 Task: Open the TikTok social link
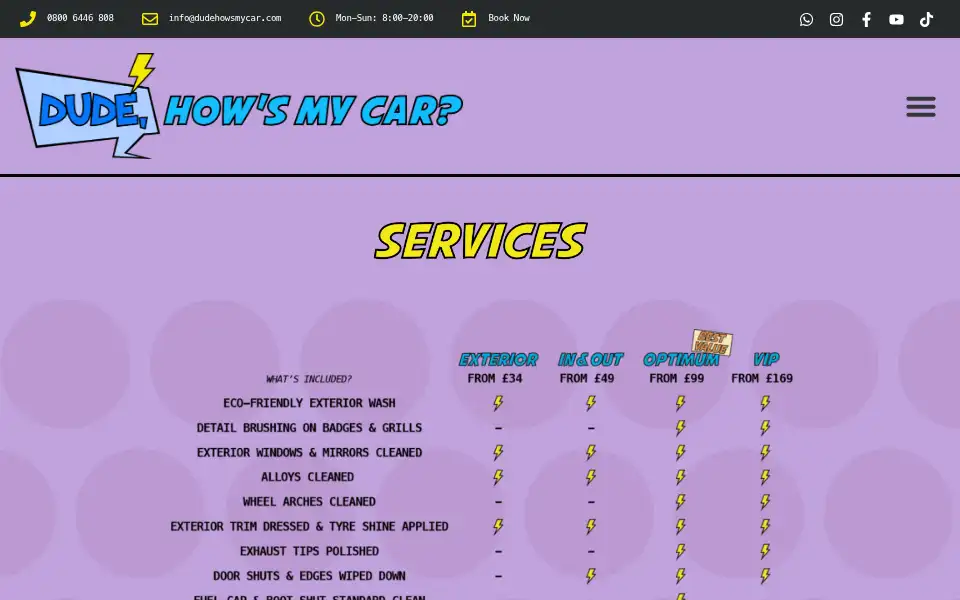(926, 20)
